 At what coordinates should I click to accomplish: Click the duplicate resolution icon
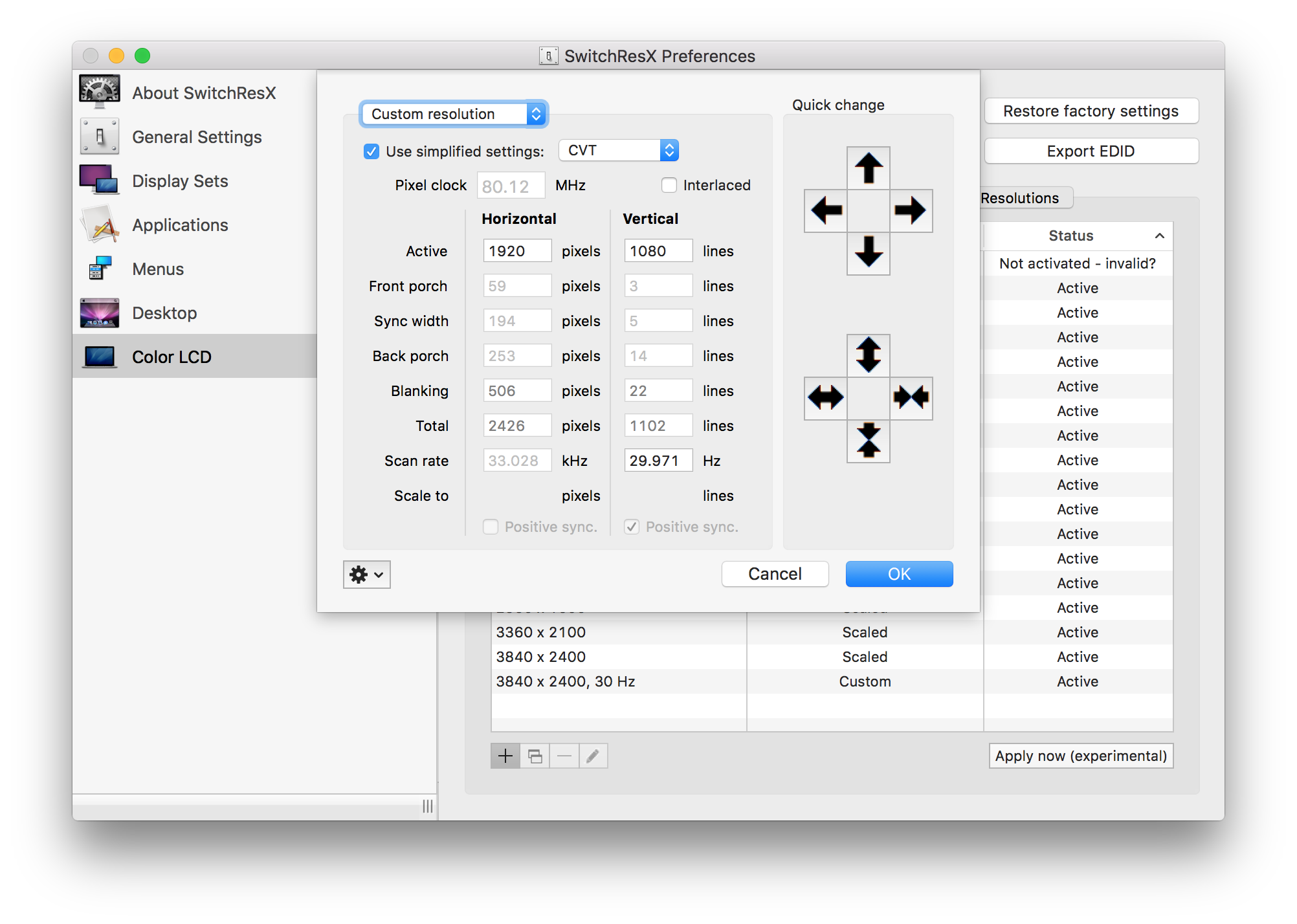point(535,756)
